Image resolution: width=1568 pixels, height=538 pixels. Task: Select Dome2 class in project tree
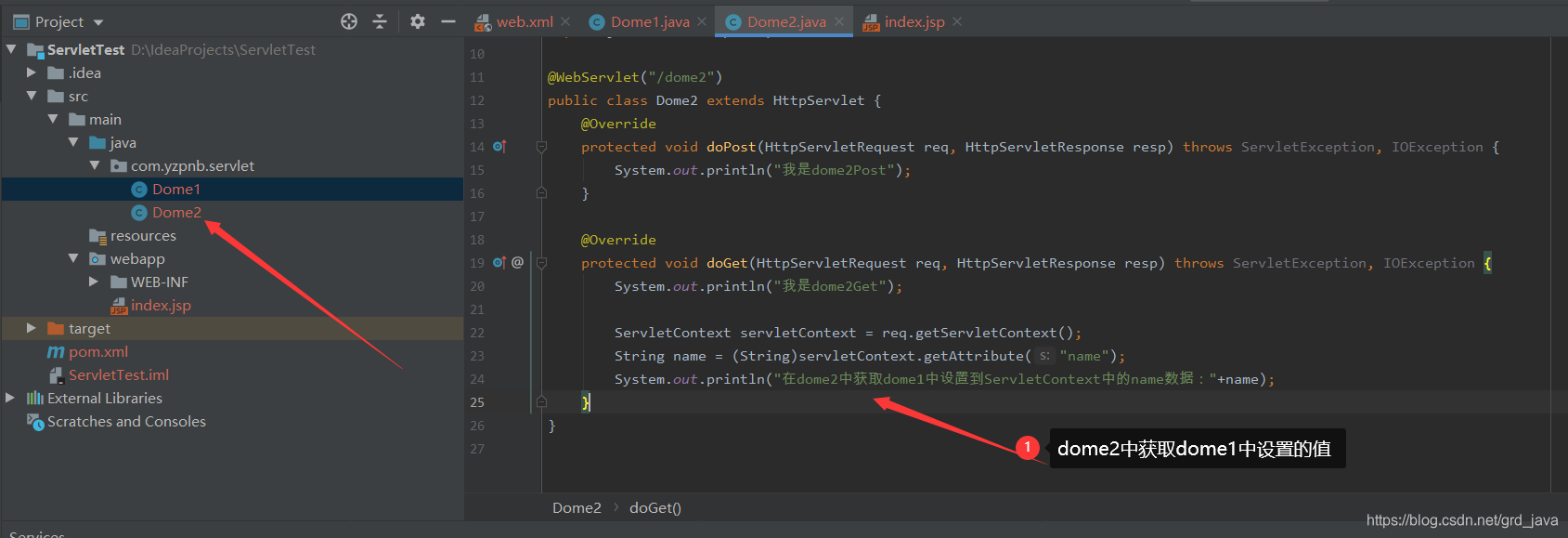(x=176, y=212)
